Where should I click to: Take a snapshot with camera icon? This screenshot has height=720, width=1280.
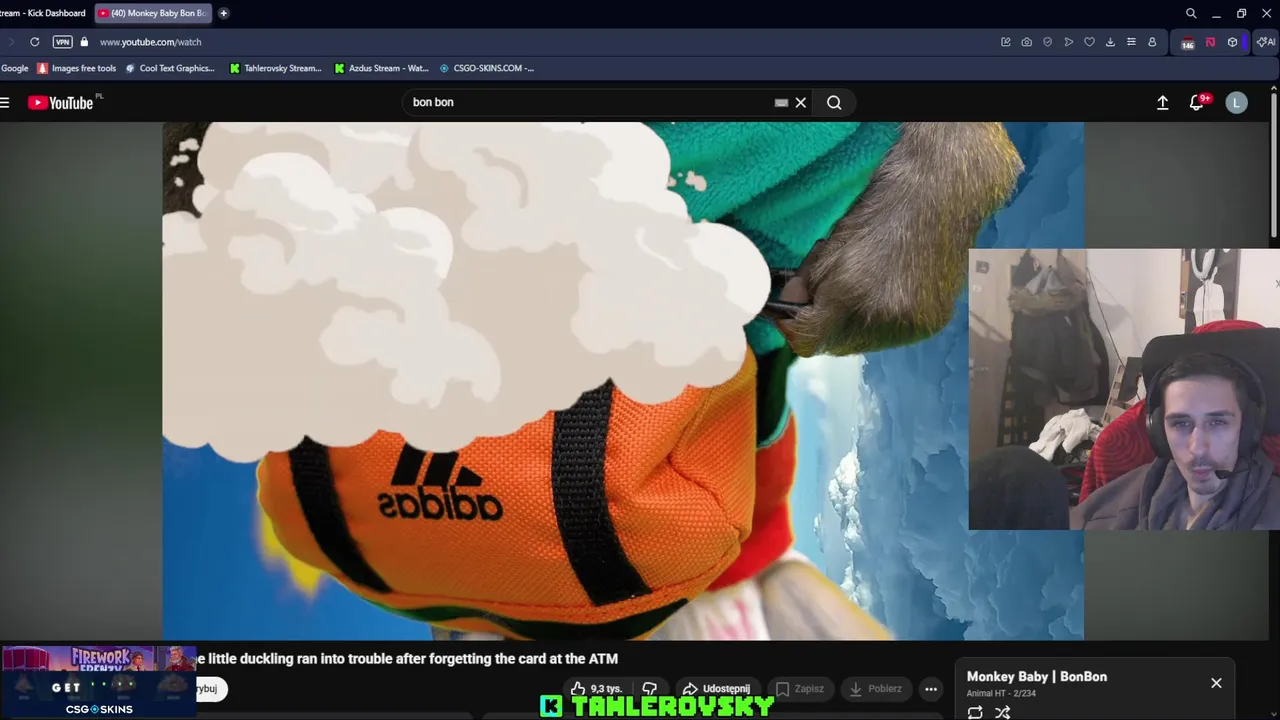(x=1026, y=42)
